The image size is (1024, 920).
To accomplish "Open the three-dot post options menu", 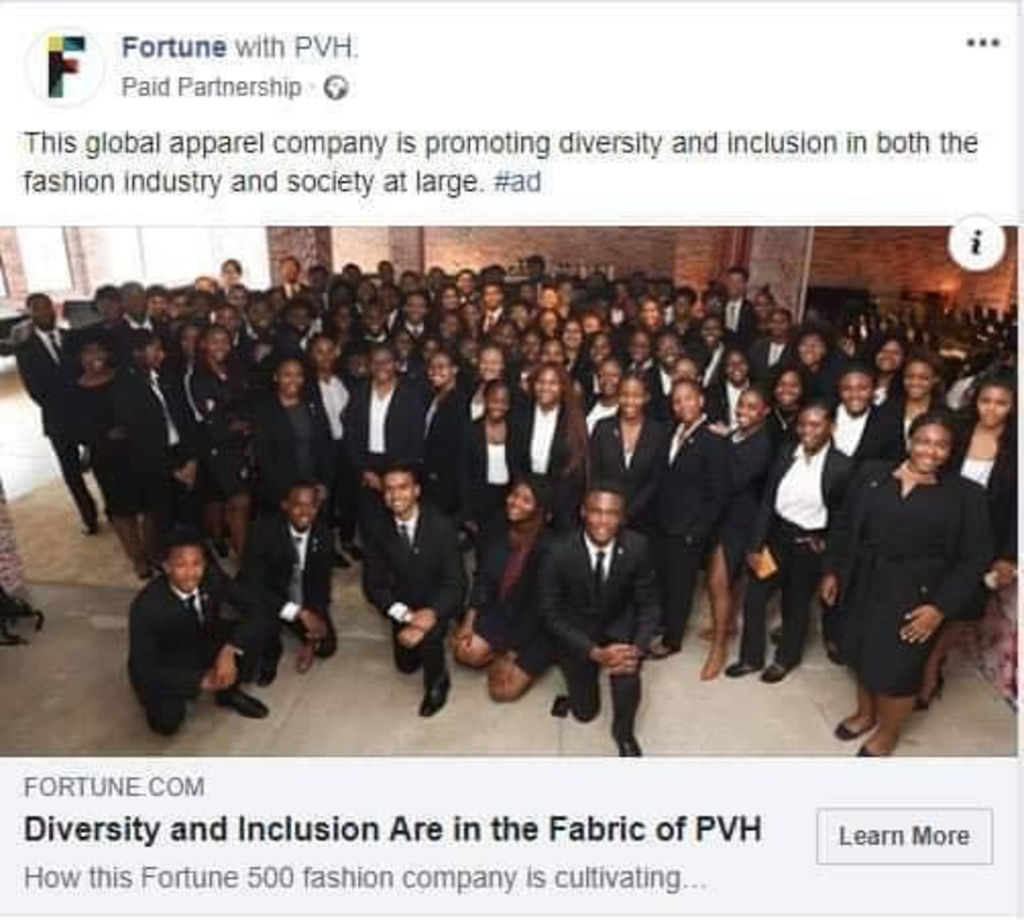I will click(982, 43).
